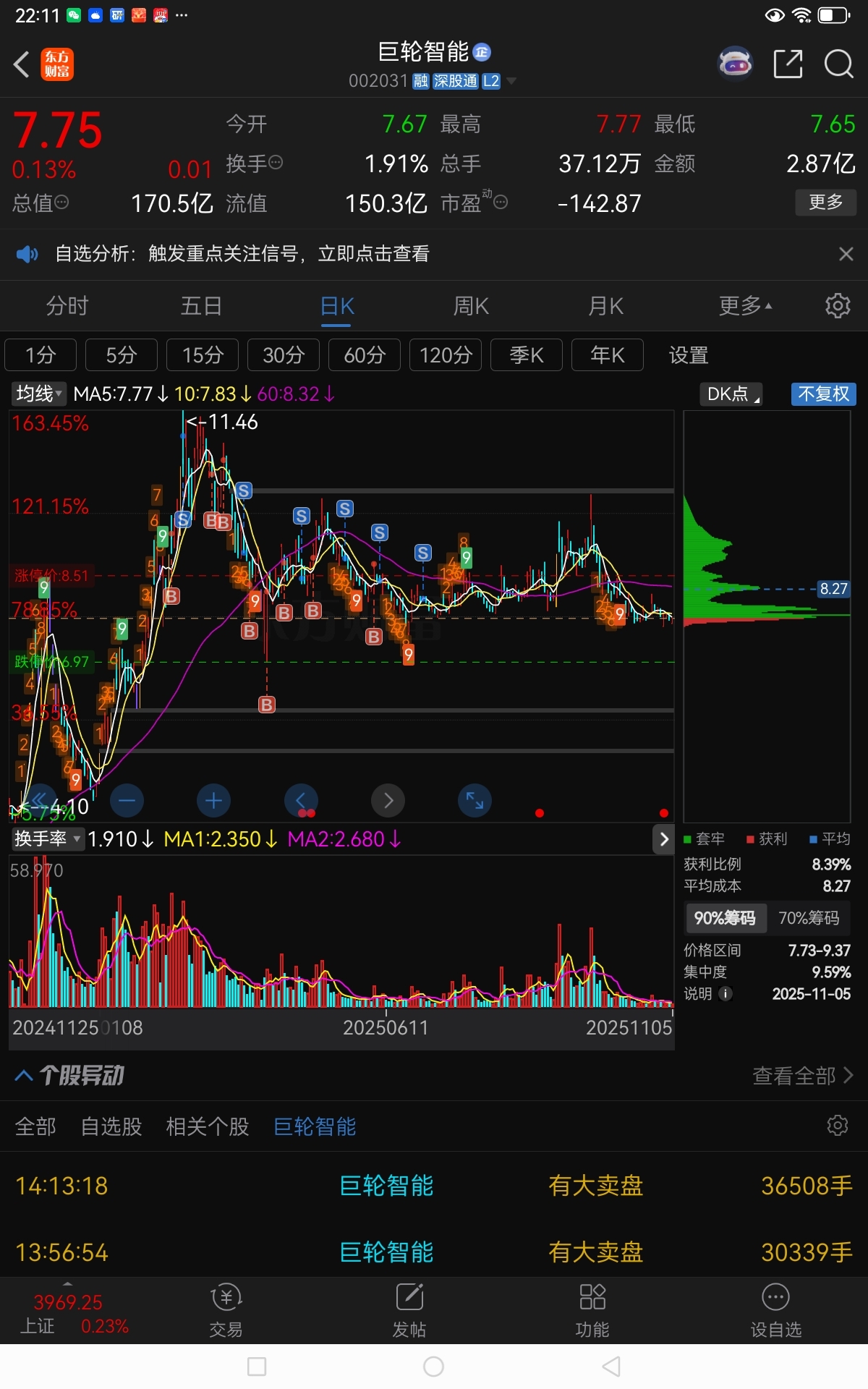Tap the verified badge beside 巨轮智能
Viewport: 868px width, 1389px height.
tap(482, 52)
